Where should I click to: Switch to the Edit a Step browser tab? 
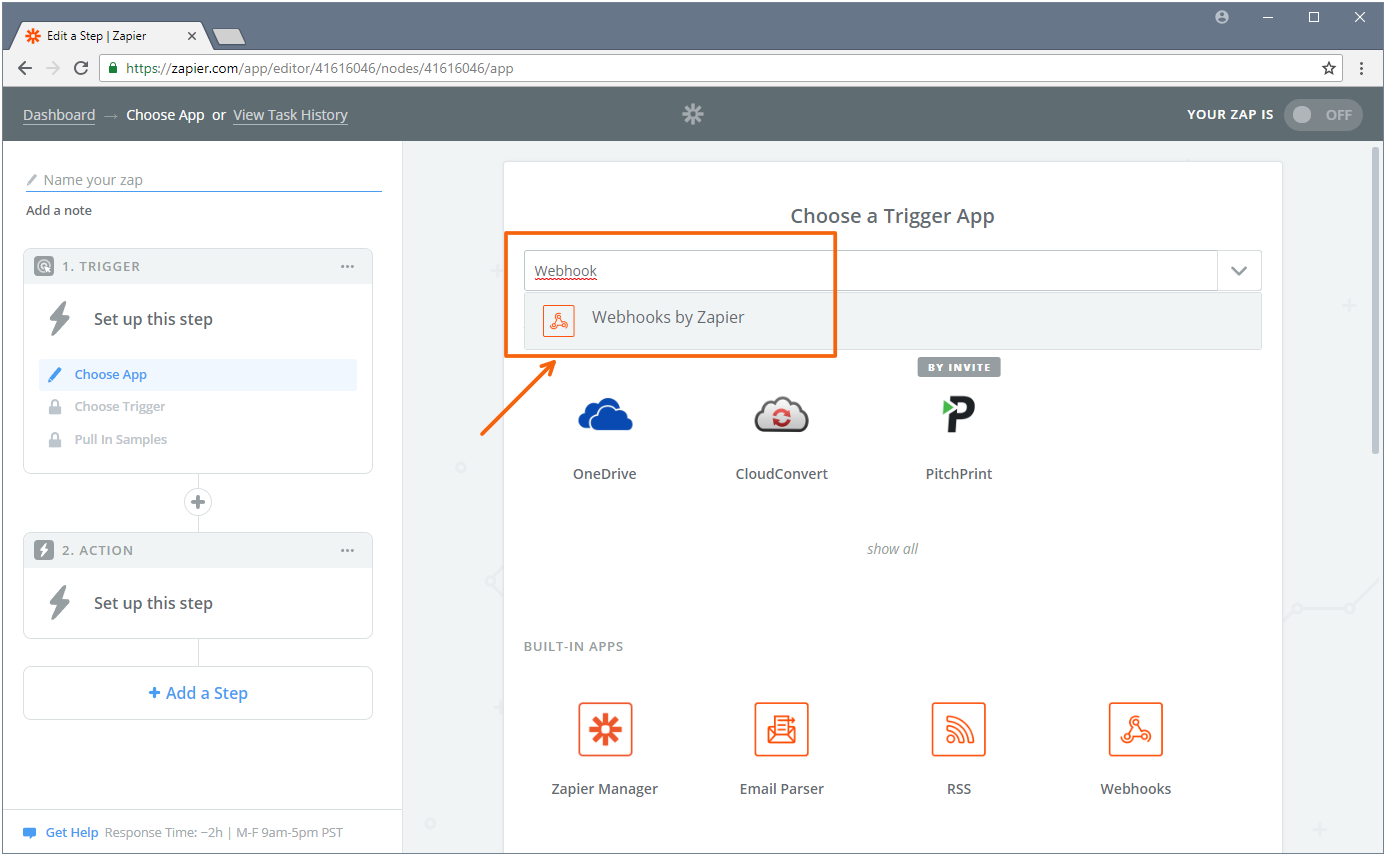click(110, 36)
